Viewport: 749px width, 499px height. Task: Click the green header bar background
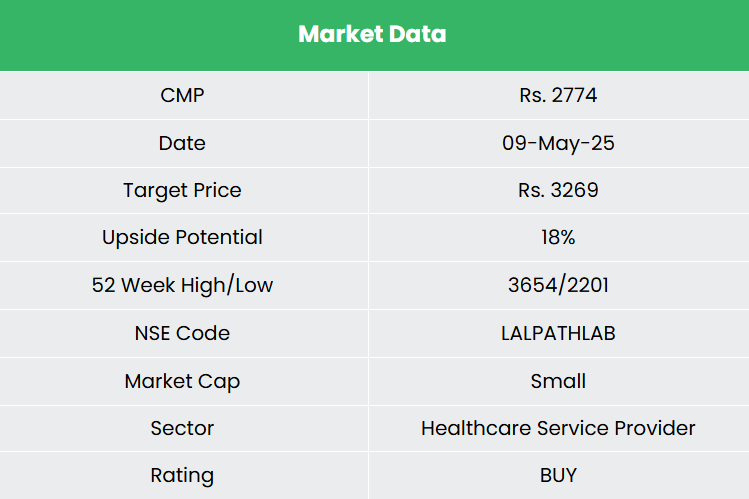coord(120,34)
